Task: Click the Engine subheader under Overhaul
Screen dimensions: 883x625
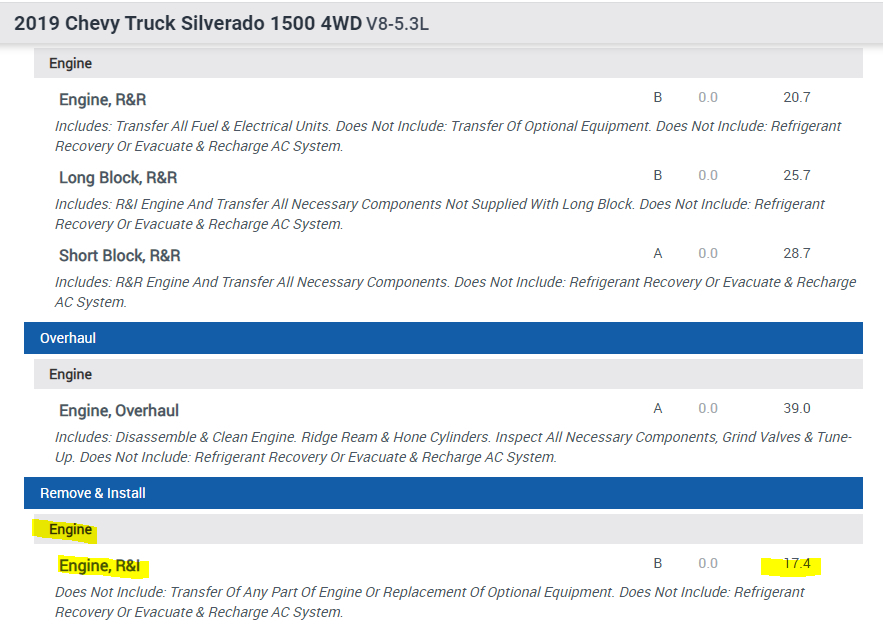Action: (70, 374)
